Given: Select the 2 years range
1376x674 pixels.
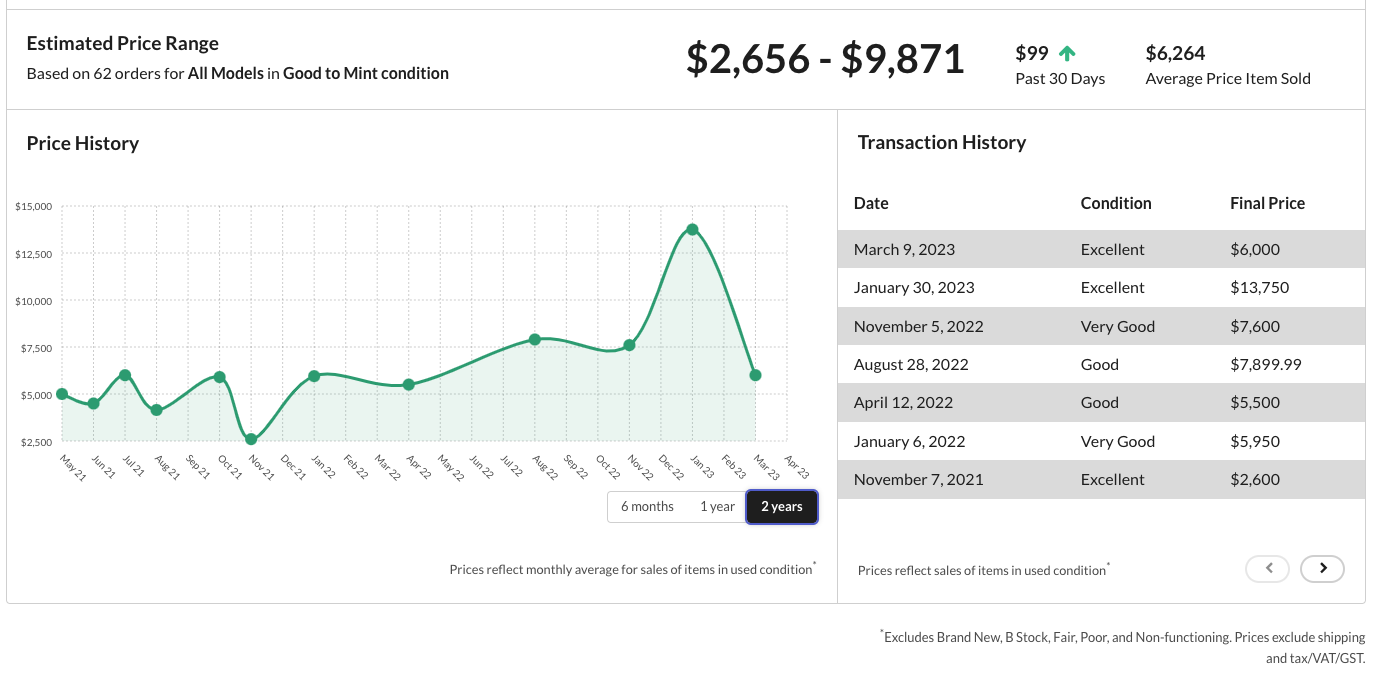Looking at the screenshot, I should (x=782, y=507).
